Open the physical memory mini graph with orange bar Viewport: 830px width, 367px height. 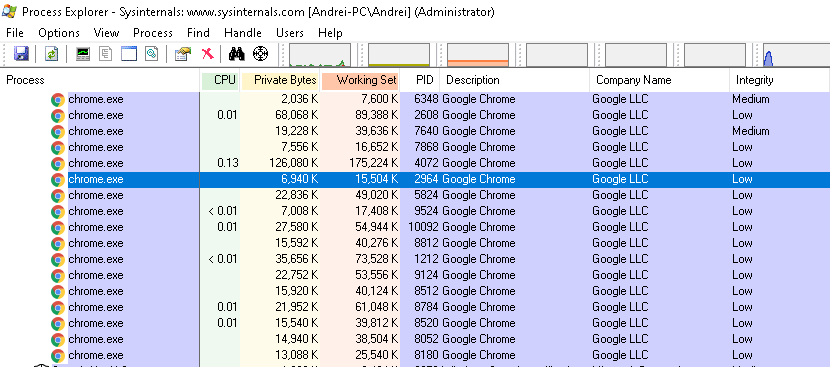pyautogui.click(x=478, y=55)
